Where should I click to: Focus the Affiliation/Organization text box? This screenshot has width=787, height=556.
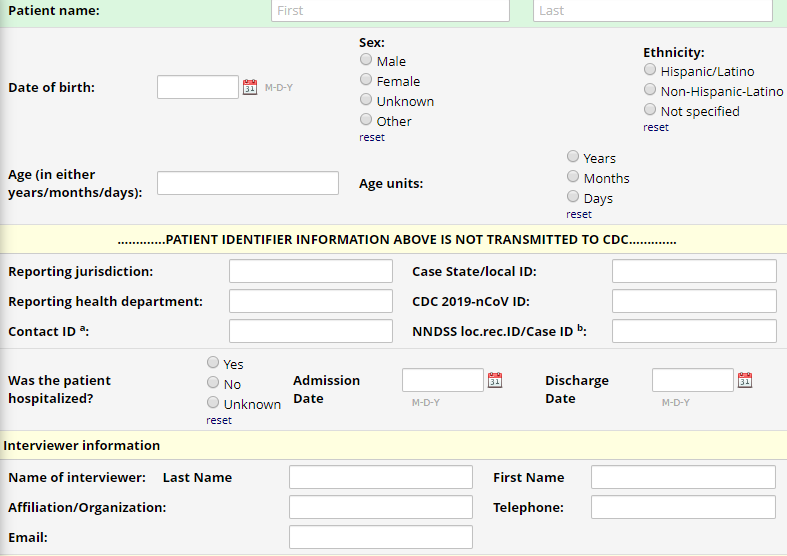pyautogui.click(x=381, y=507)
